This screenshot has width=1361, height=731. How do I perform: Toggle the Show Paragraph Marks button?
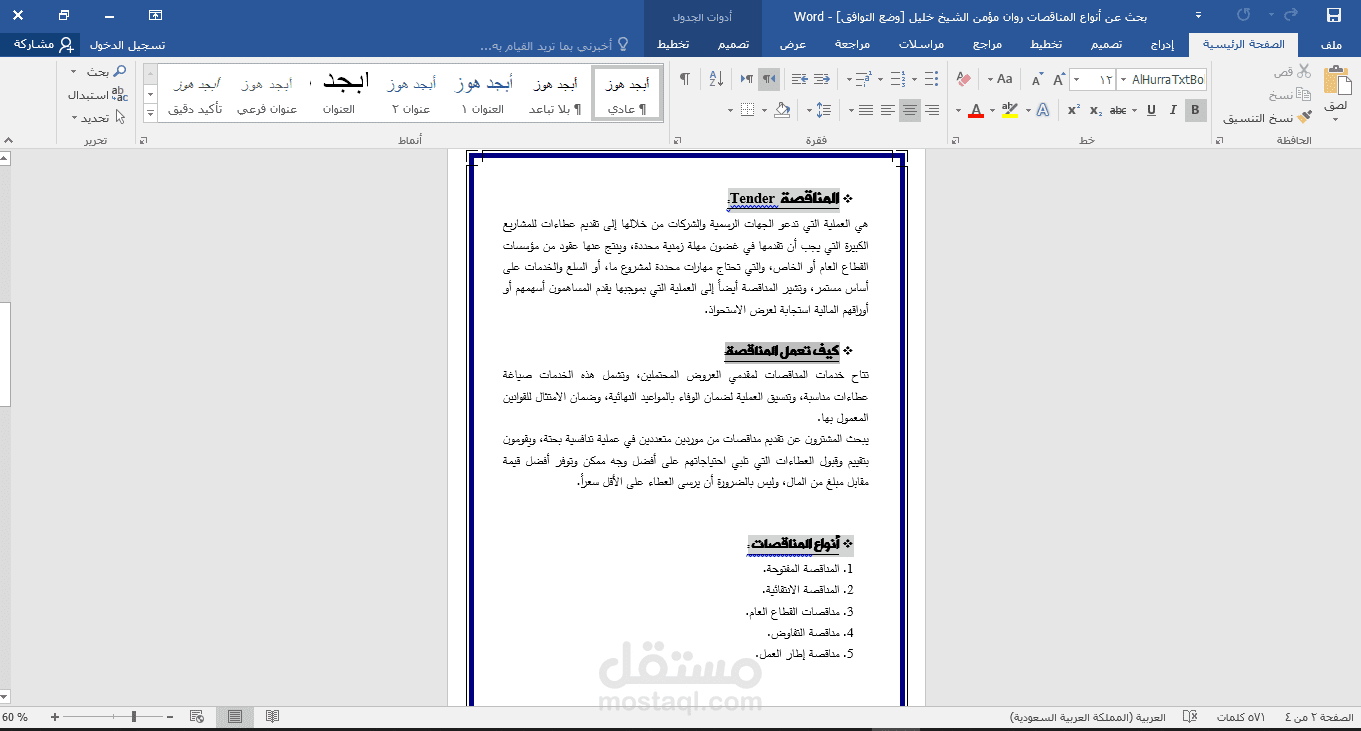683,78
